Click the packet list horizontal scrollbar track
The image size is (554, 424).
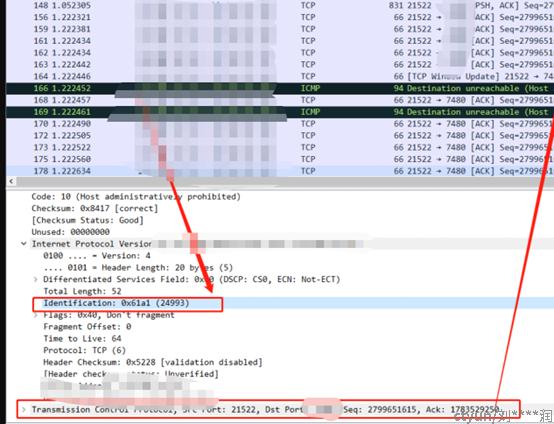pyautogui.click(x=283, y=182)
